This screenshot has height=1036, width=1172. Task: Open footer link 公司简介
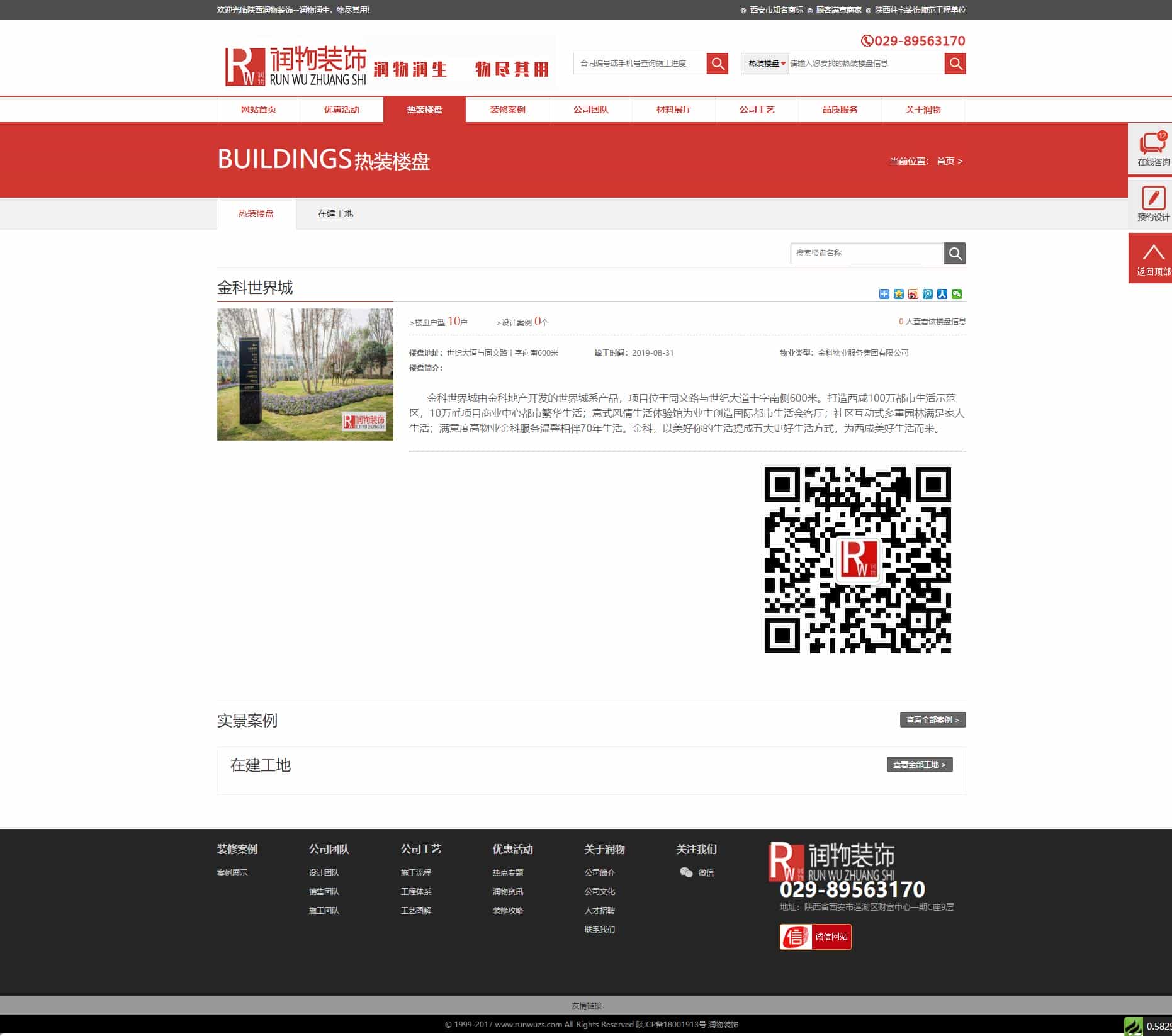tap(600, 872)
